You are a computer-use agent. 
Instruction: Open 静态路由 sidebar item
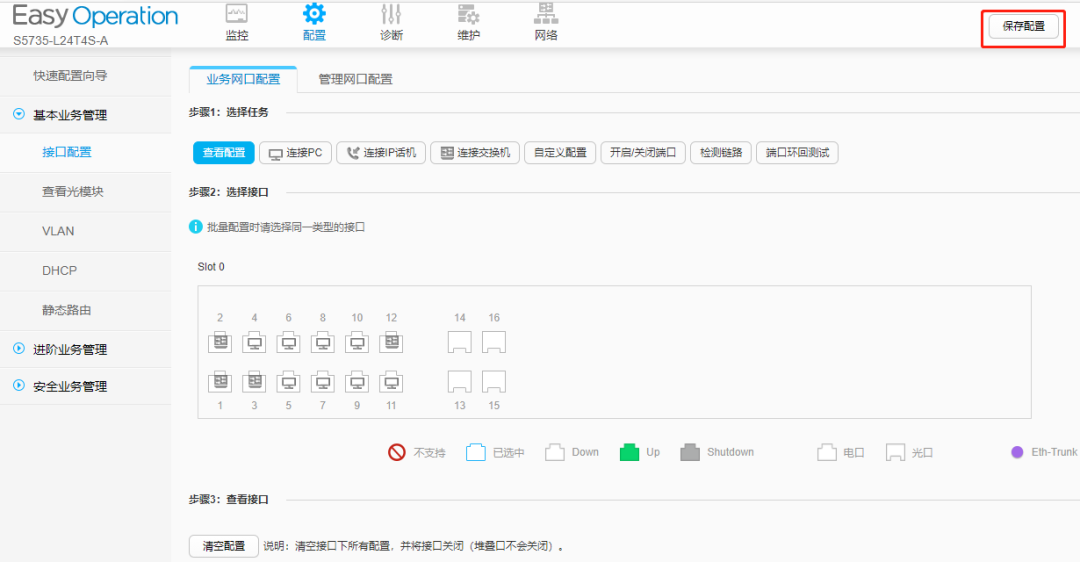pos(66,310)
